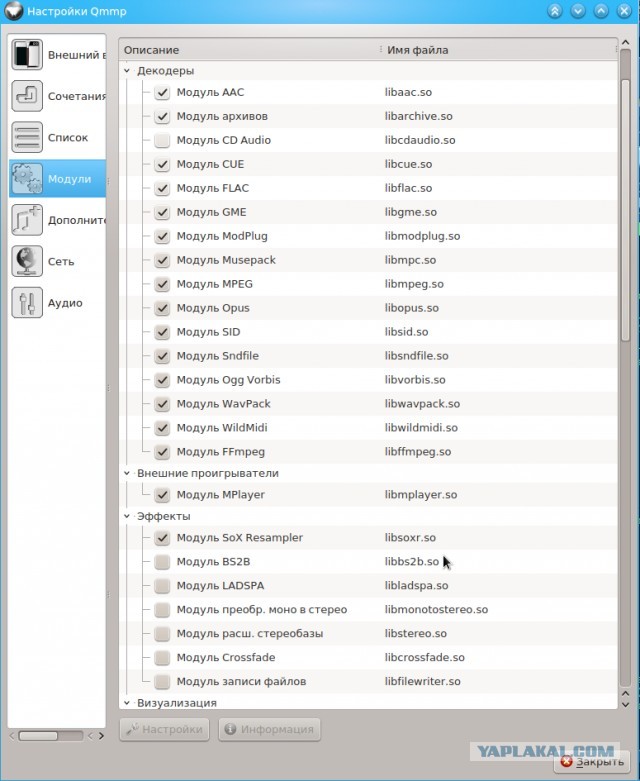Sort by the Имя файла column header
The width and height of the screenshot is (640, 781).
(x=499, y=50)
